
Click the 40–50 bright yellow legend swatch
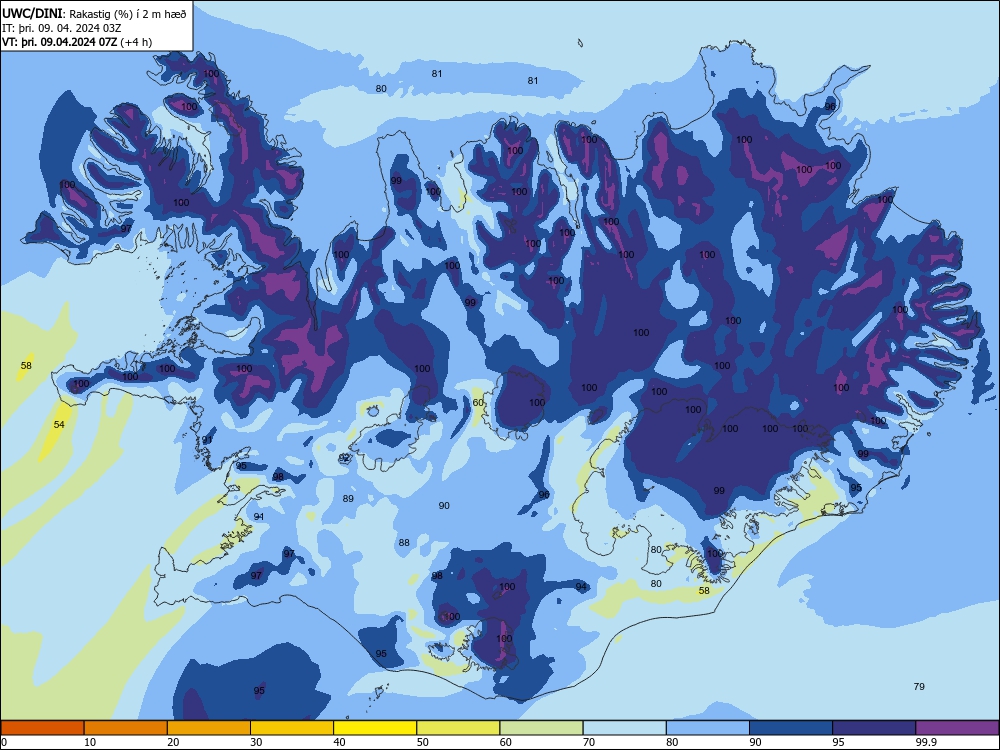pos(375,728)
